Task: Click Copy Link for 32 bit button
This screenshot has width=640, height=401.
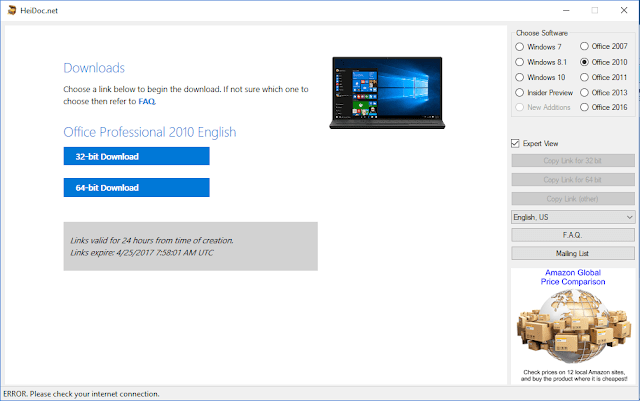Action: pos(573,160)
